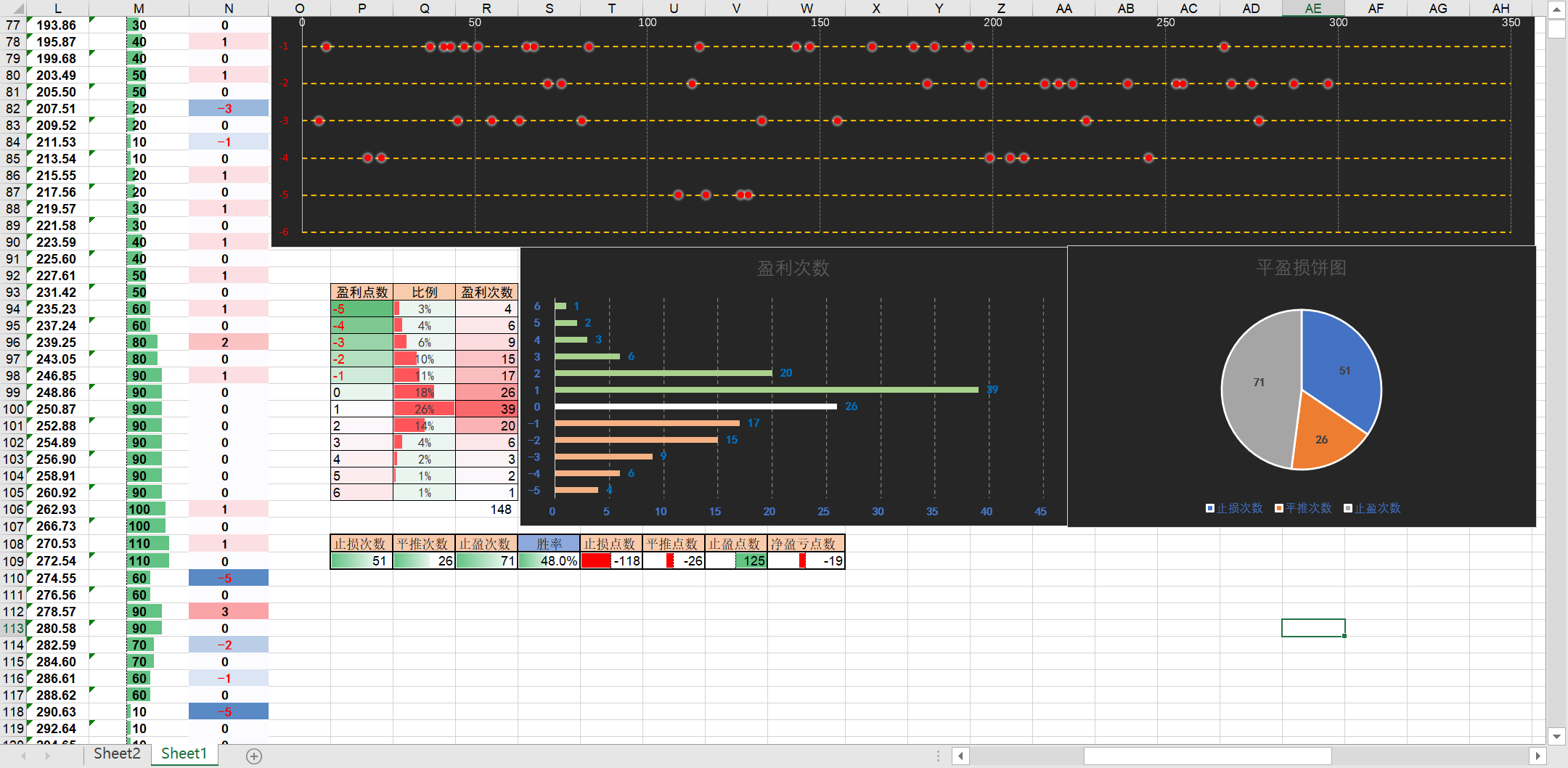Click the 48.0% win rate cell
The height and width of the screenshot is (768, 1568).
pos(549,560)
